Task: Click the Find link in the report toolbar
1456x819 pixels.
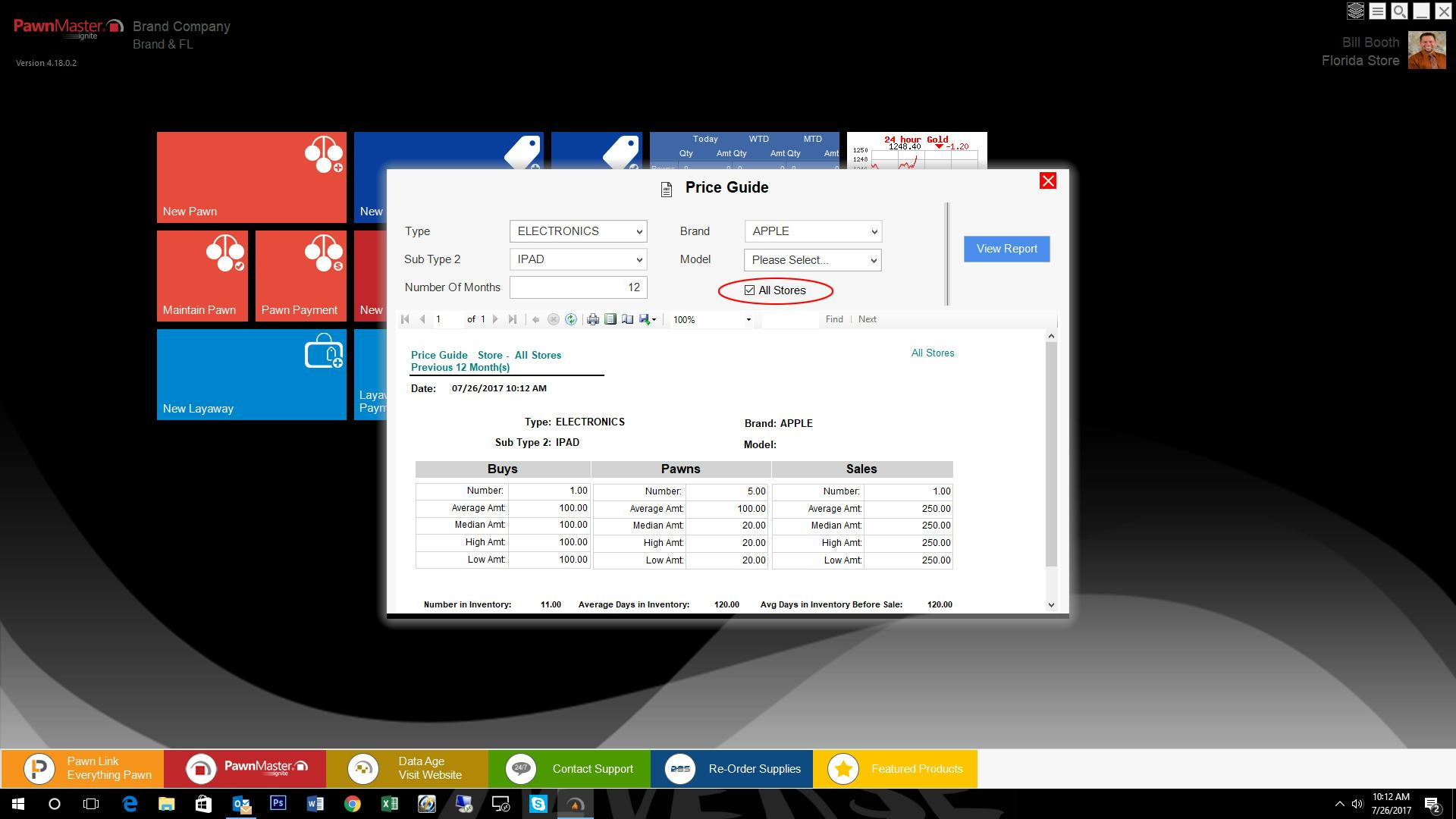Action: click(834, 319)
